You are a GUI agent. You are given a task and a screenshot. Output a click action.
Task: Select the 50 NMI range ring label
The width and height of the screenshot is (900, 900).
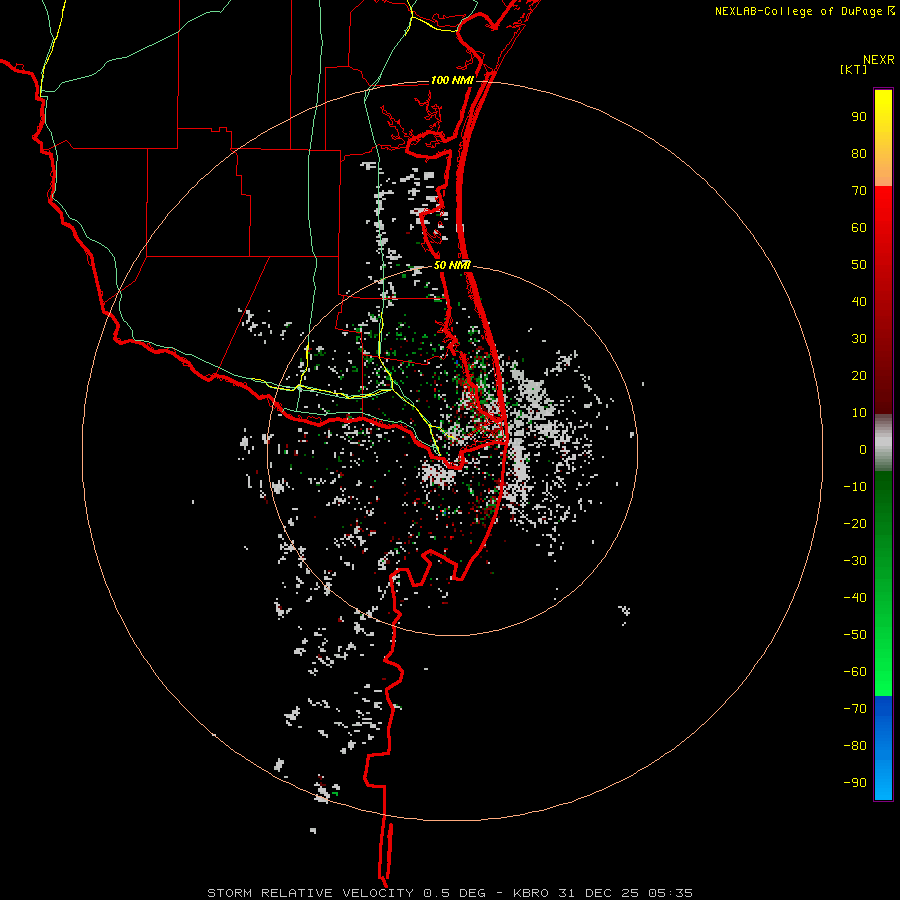(x=452, y=265)
